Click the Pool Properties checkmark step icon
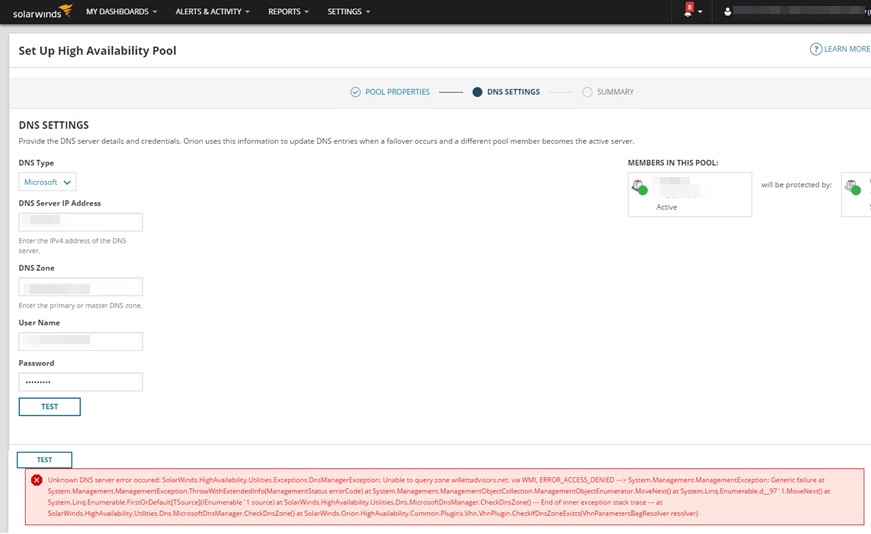The width and height of the screenshot is (871, 534). pyautogui.click(x=355, y=92)
